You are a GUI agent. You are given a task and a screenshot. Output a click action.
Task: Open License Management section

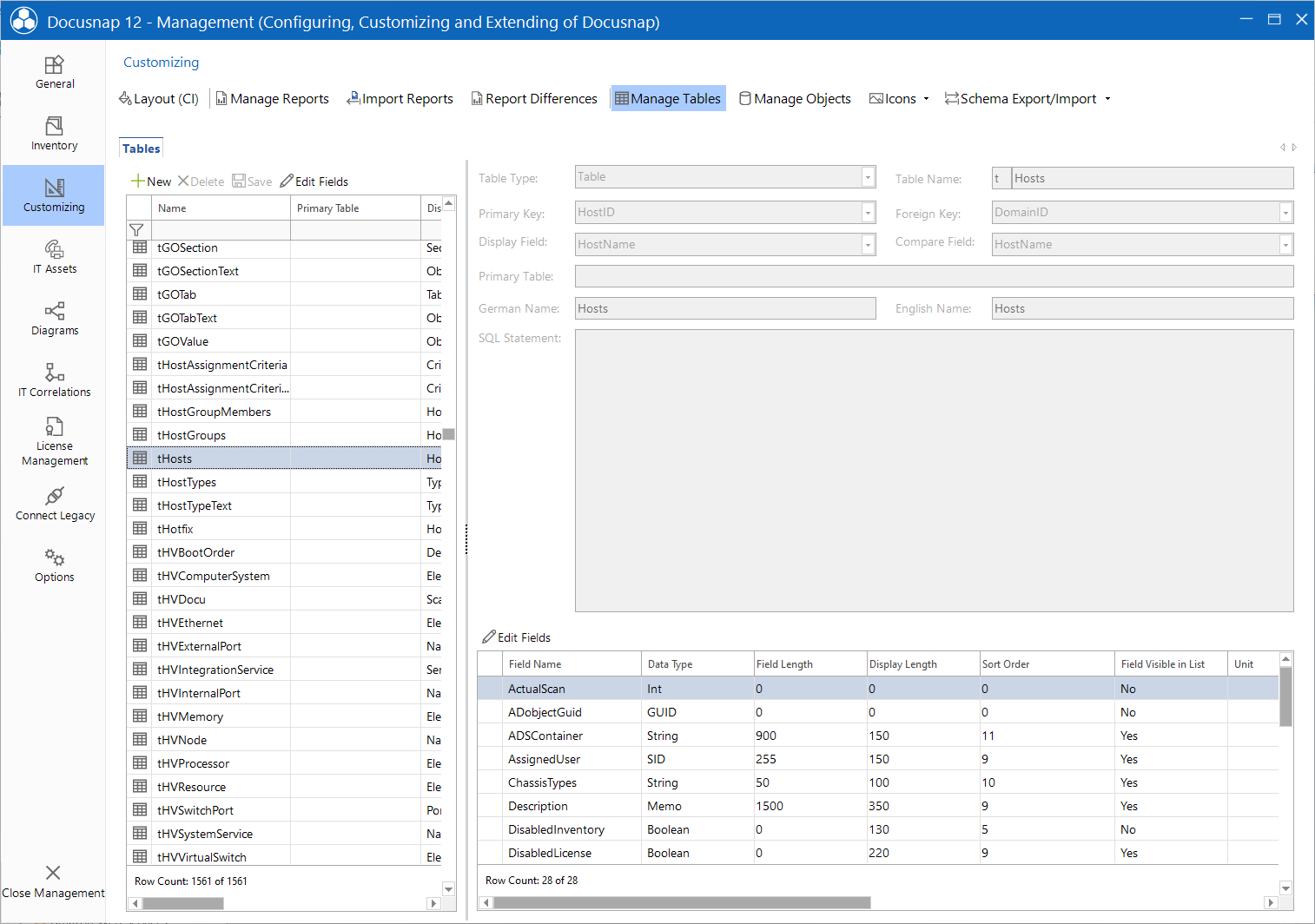54,442
